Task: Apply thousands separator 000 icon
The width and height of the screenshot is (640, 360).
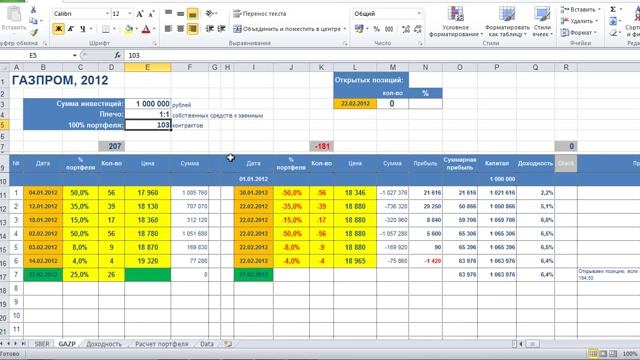Action: coord(389,29)
